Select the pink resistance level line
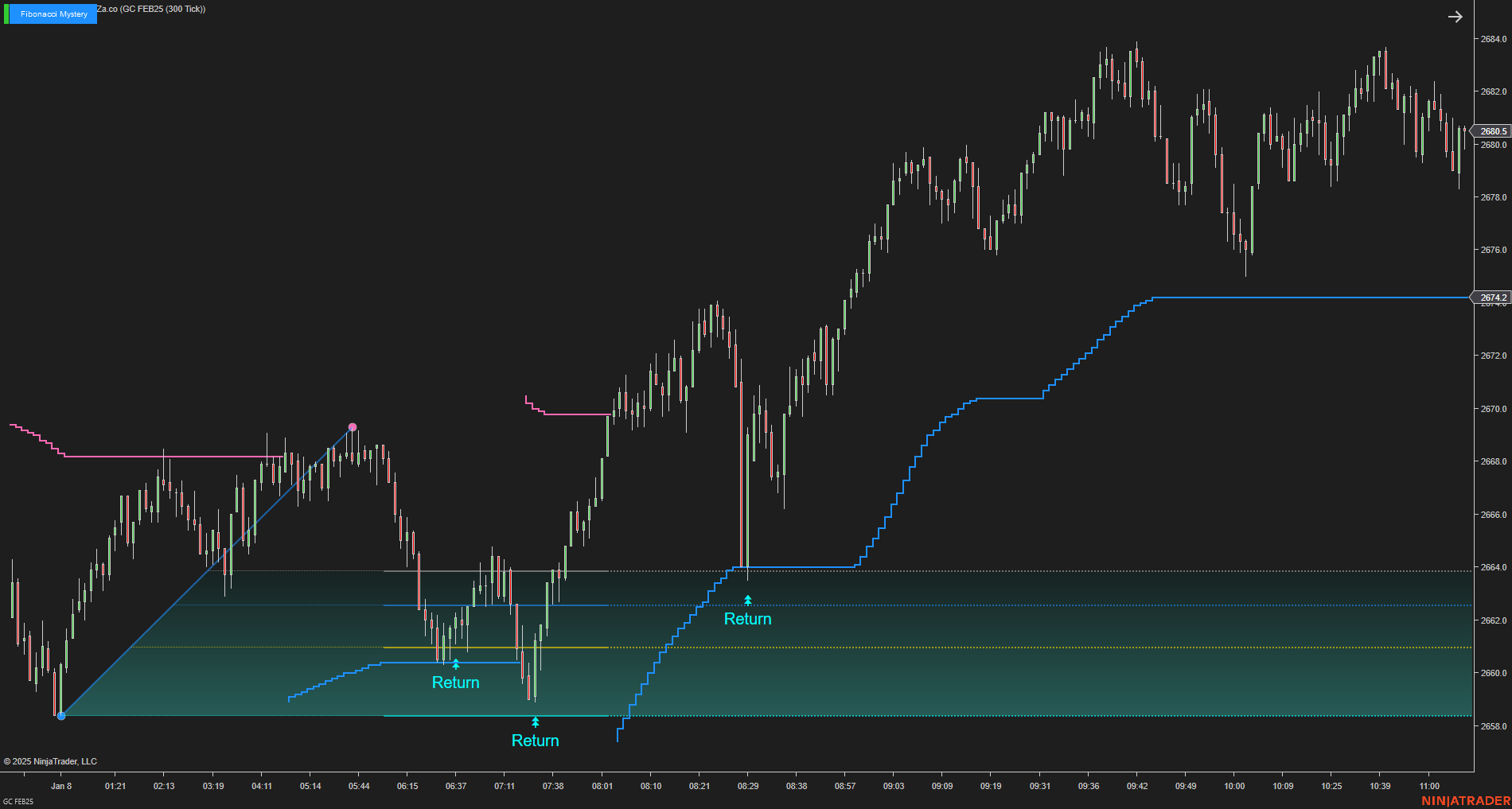Viewport: 1512px width, 809px height. [x=159, y=457]
